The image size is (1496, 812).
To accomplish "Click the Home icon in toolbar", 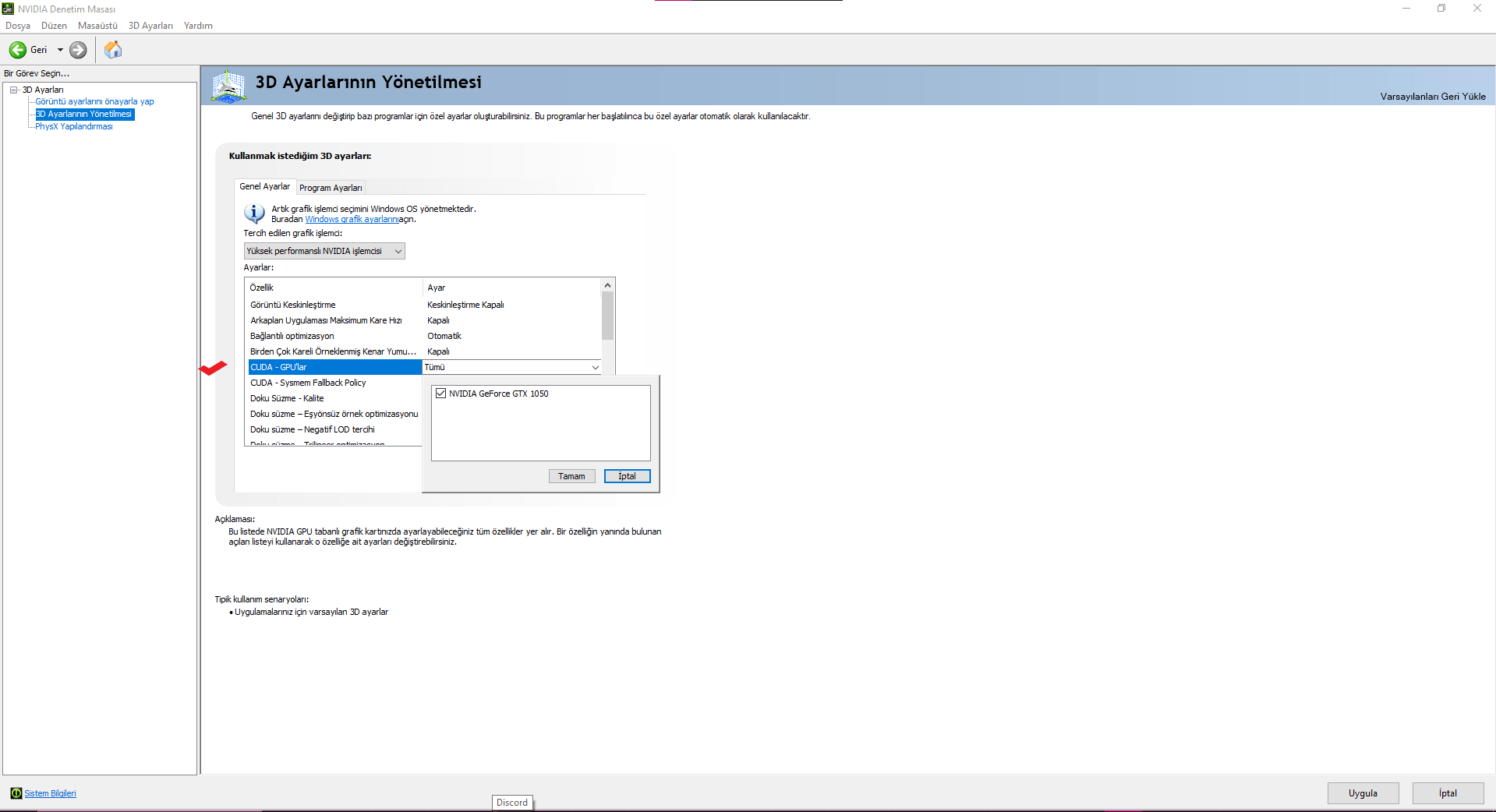I will (113, 50).
